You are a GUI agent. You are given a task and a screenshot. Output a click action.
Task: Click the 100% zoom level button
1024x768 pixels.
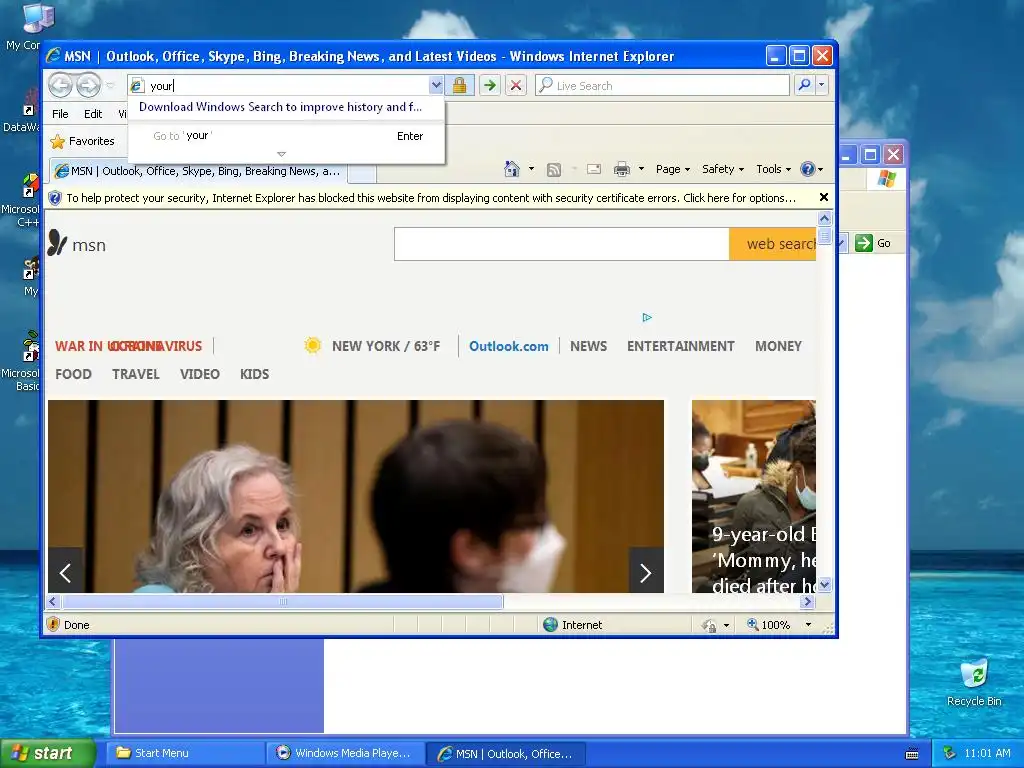(x=769, y=625)
